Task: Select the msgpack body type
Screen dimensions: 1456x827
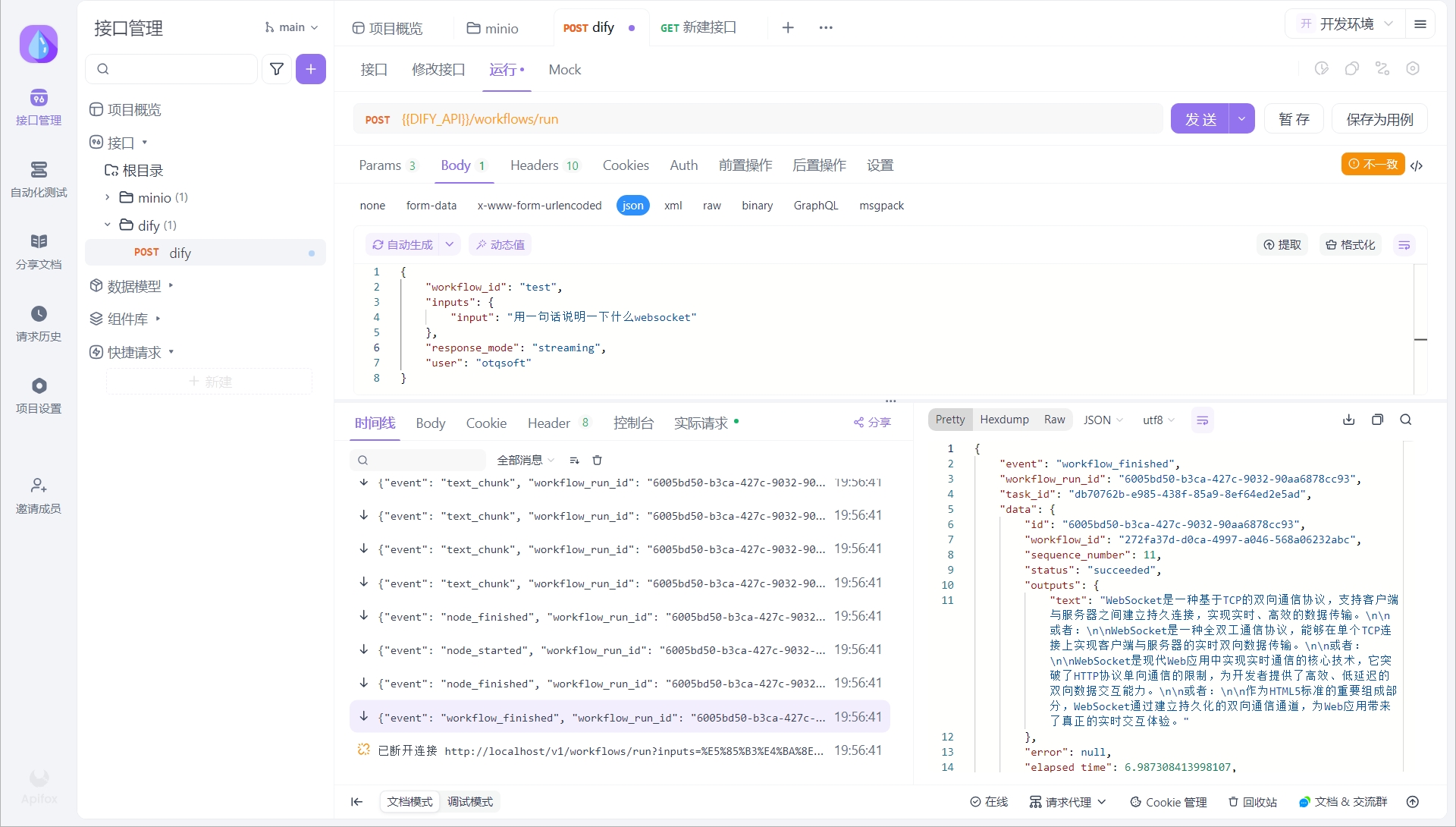Action: 881,206
